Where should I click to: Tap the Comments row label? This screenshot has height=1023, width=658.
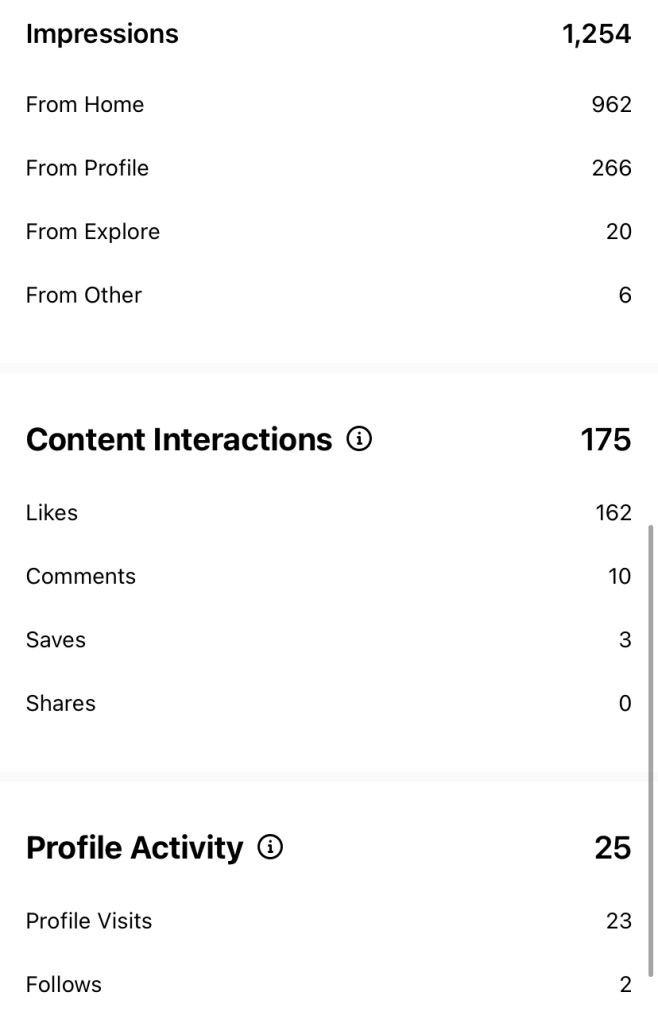coord(81,576)
